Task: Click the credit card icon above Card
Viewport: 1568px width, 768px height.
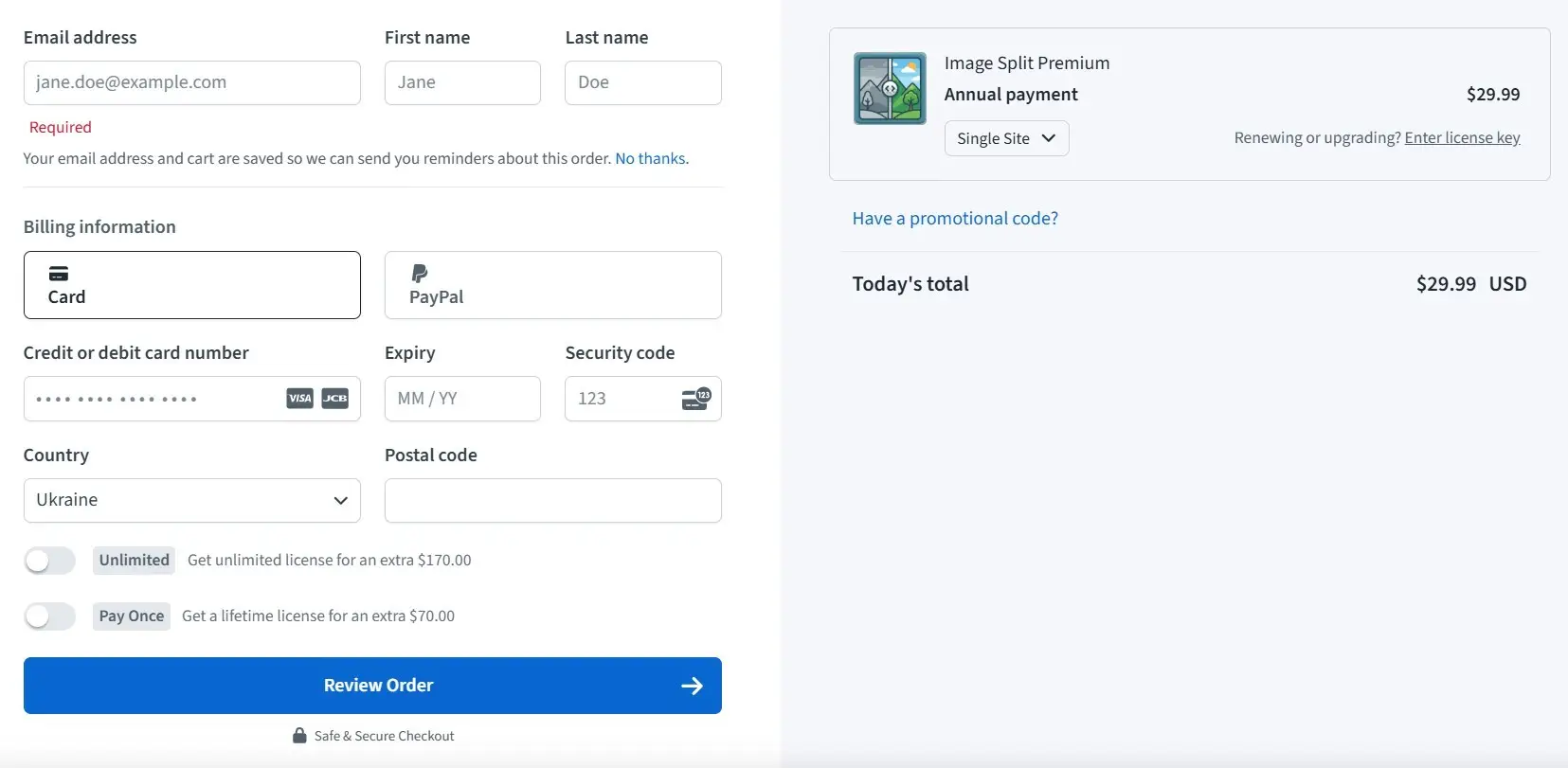Action: 59,274
